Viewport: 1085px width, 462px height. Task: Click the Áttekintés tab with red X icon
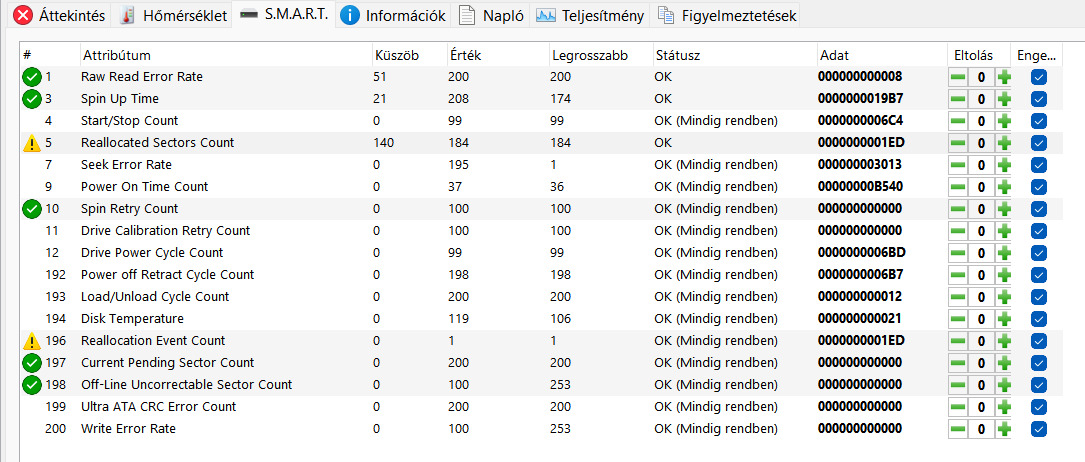click(x=59, y=15)
